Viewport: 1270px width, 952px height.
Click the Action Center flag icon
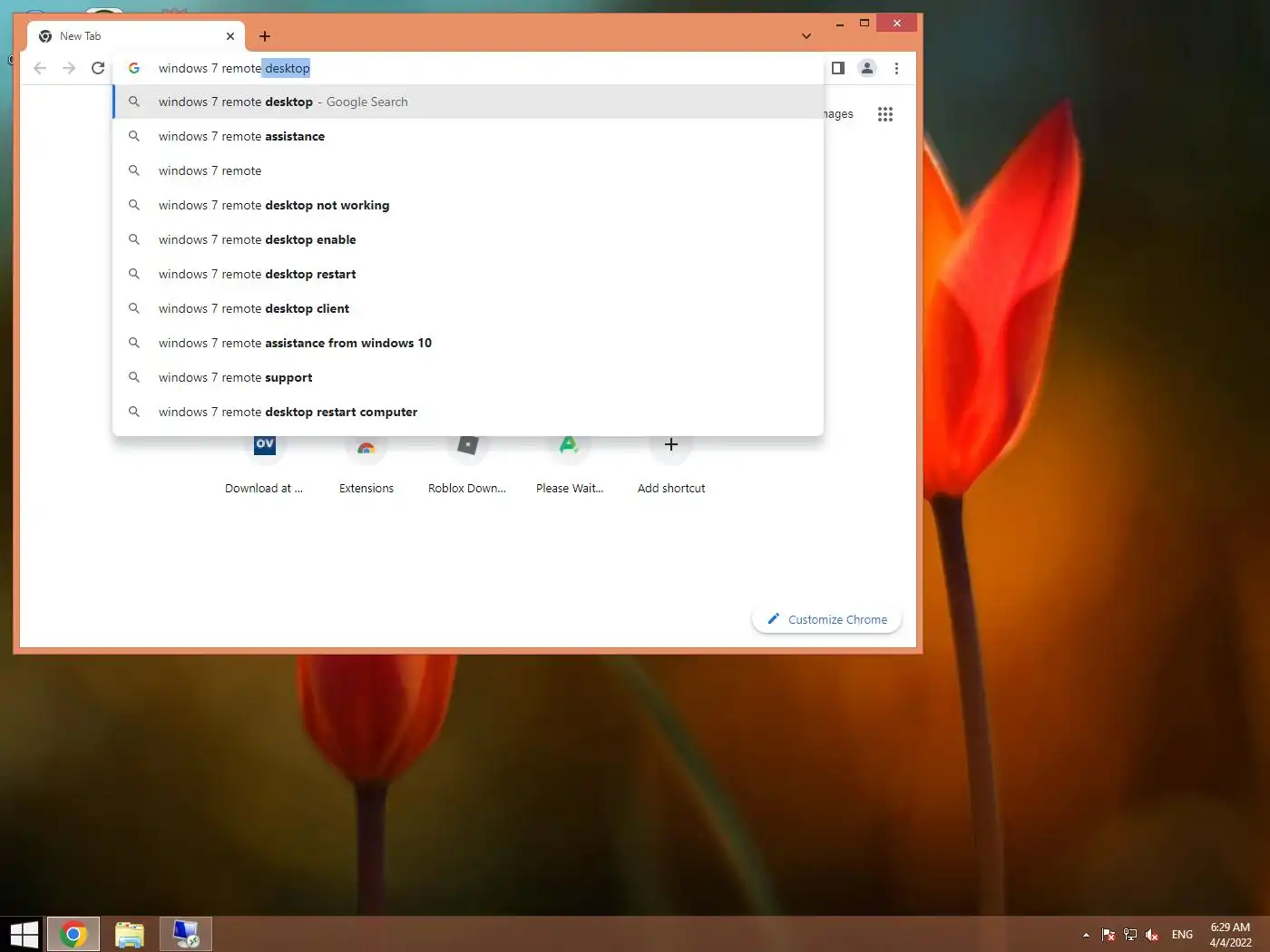coord(1108,935)
